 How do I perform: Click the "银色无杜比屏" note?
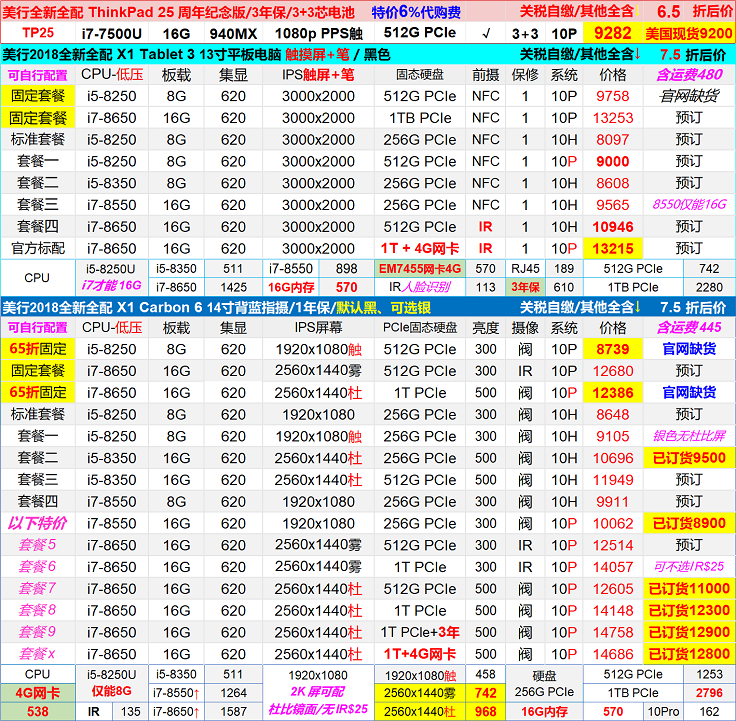click(x=689, y=436)
